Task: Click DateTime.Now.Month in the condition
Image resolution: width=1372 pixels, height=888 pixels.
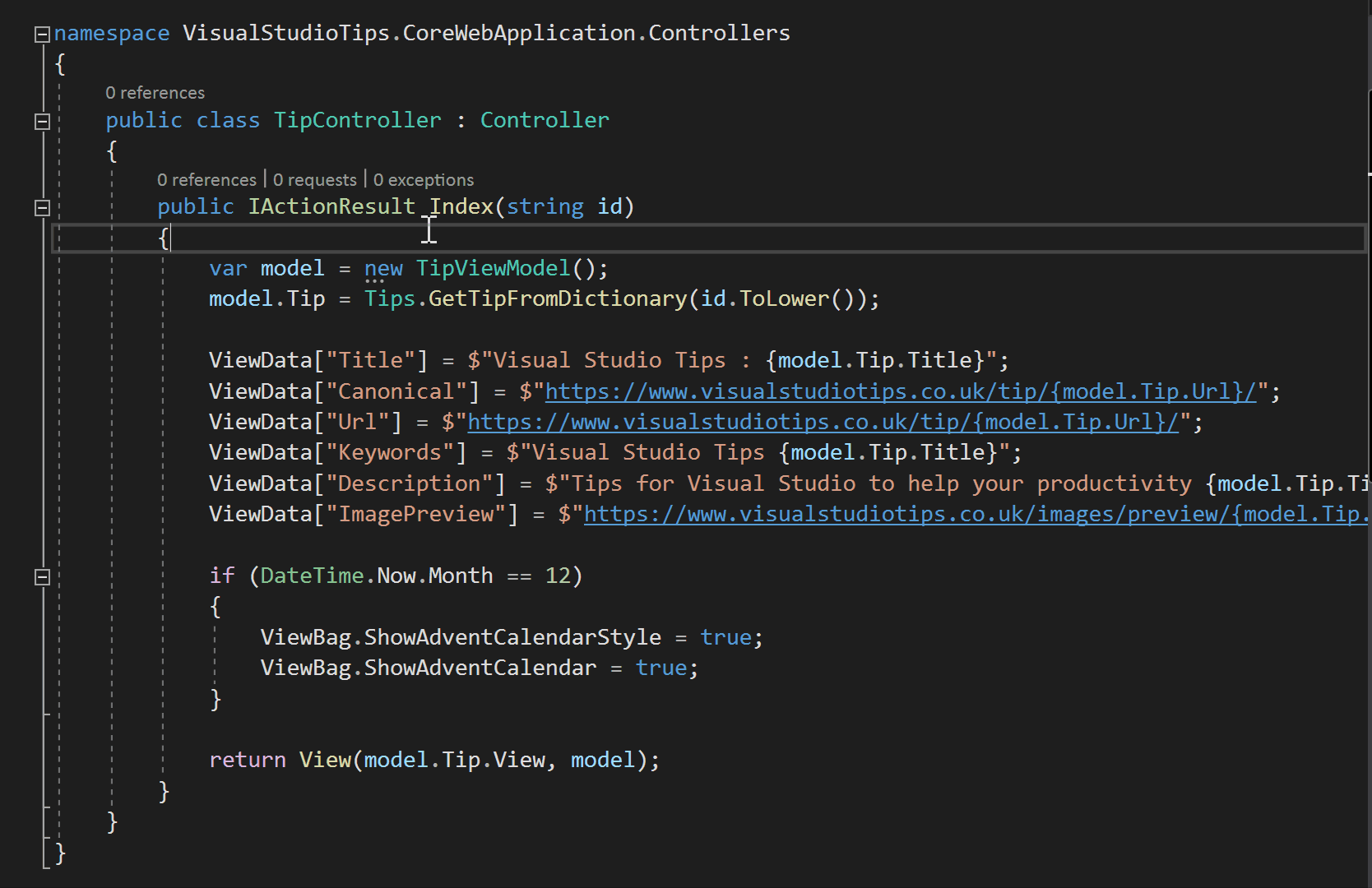Action: tap(375, 576)
